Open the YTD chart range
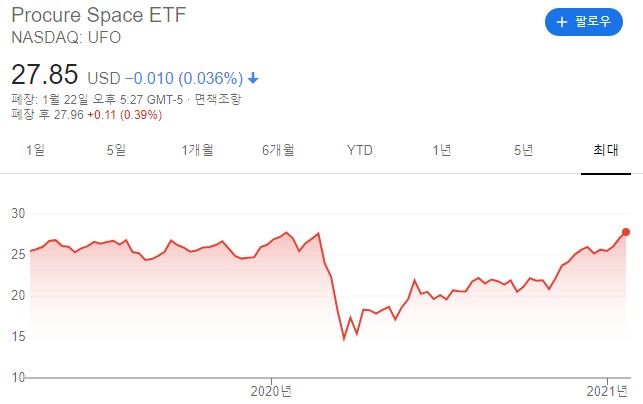643x404 pixels. 360,150
